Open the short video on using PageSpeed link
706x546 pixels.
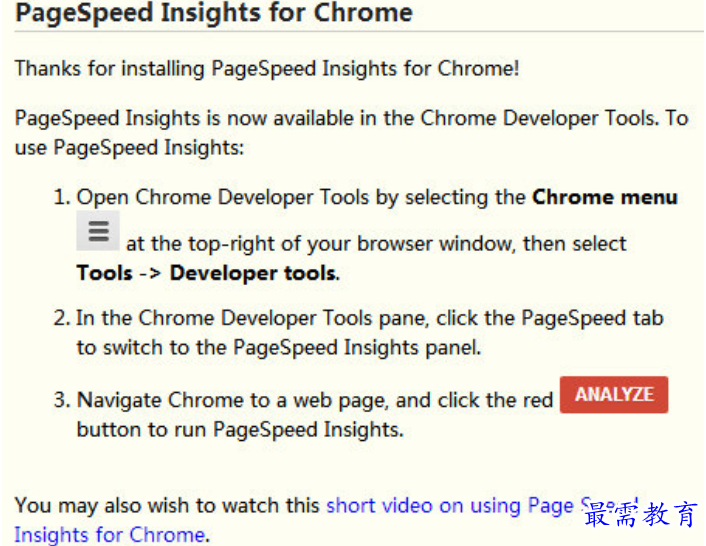click(x=482, y=505)
